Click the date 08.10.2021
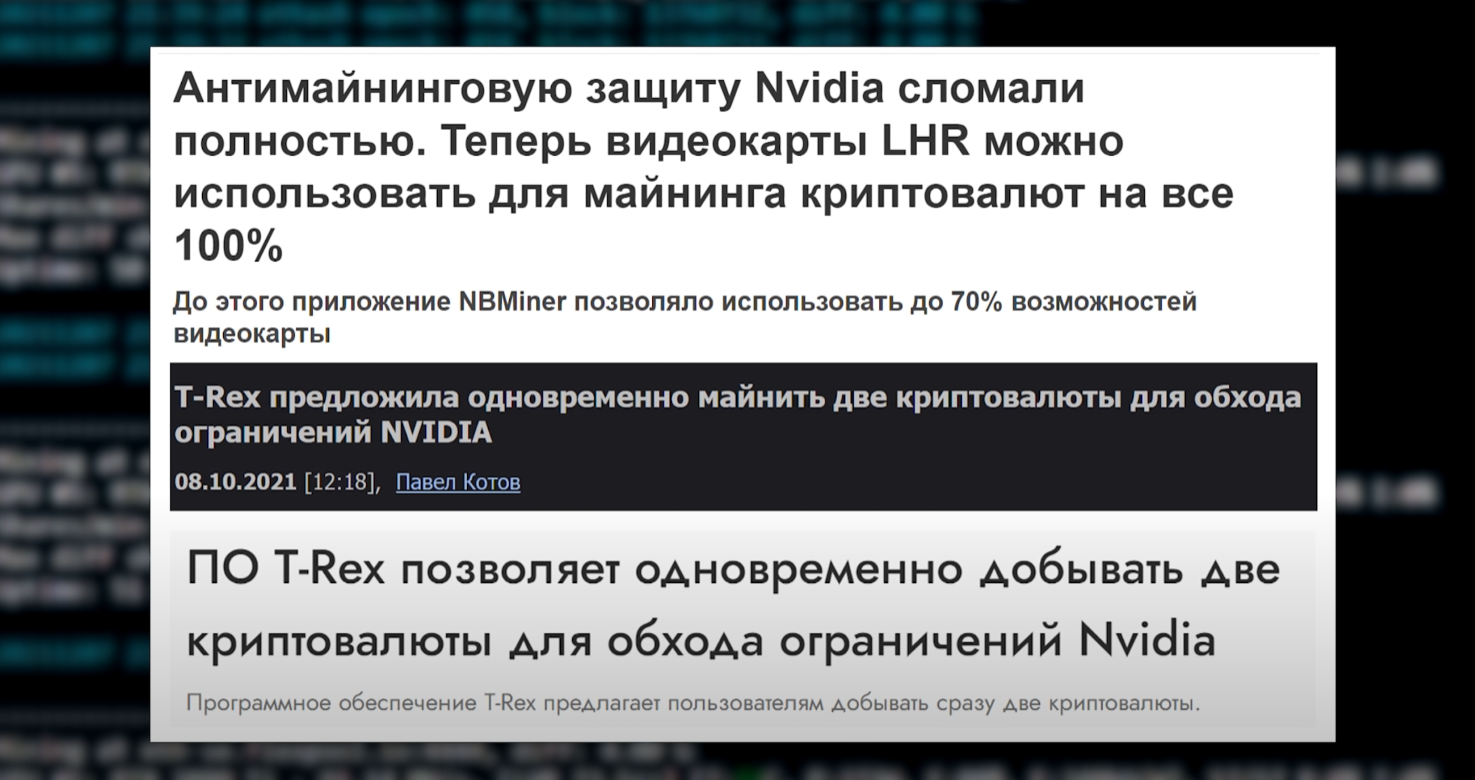 (235, 483)
